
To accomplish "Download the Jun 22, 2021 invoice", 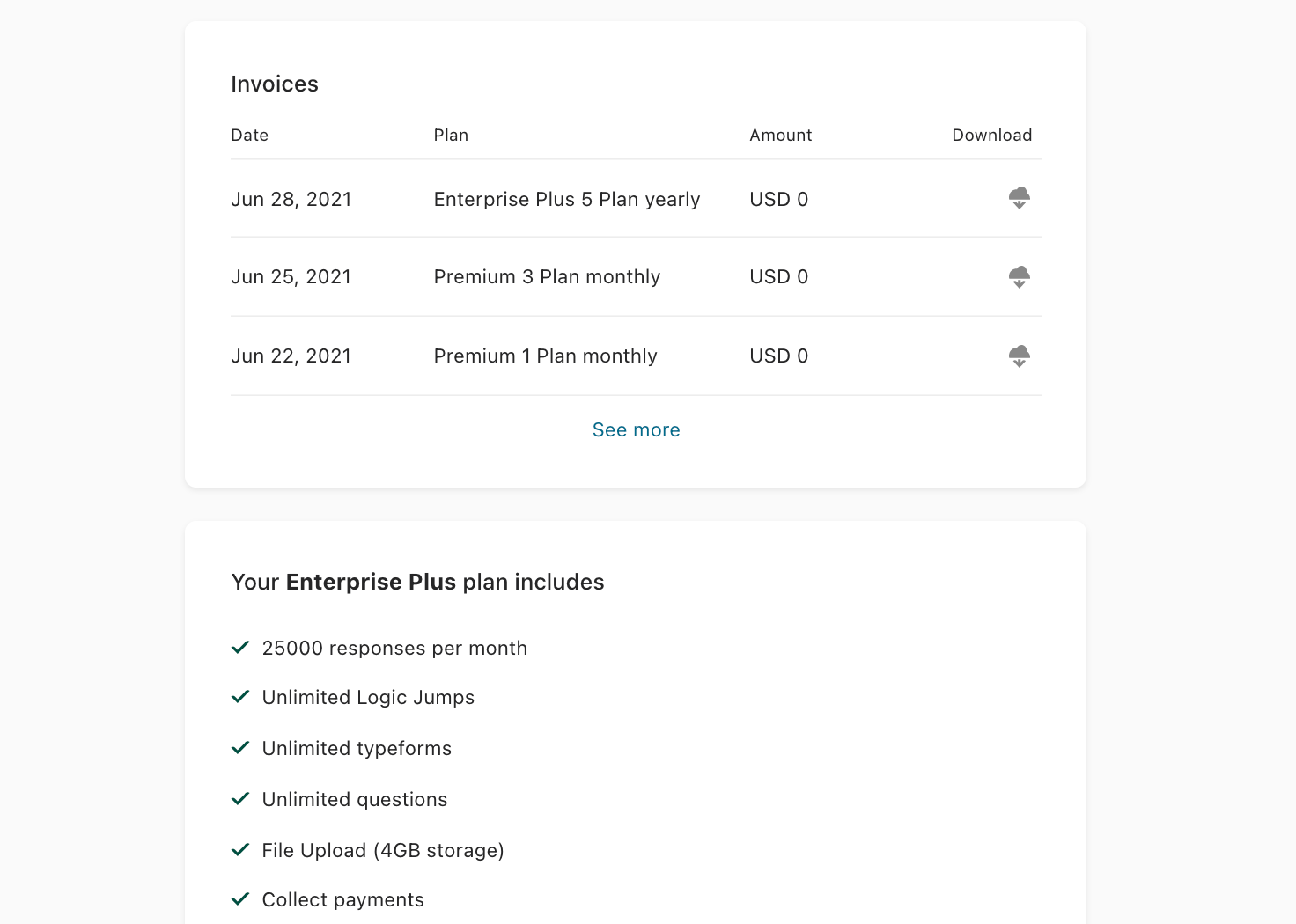I will point(1019,356).
